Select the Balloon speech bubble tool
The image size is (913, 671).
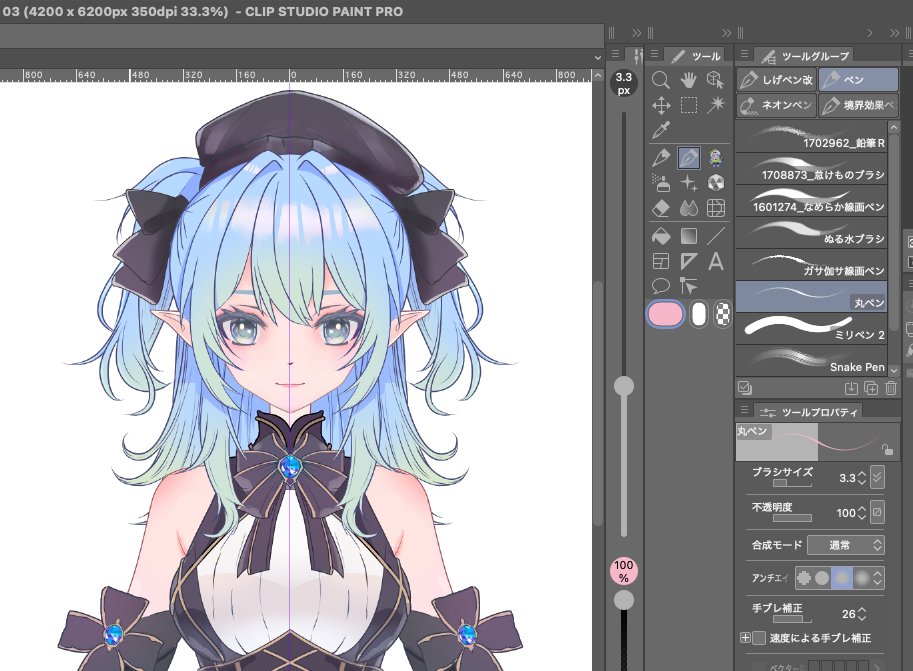pos(660,286)
